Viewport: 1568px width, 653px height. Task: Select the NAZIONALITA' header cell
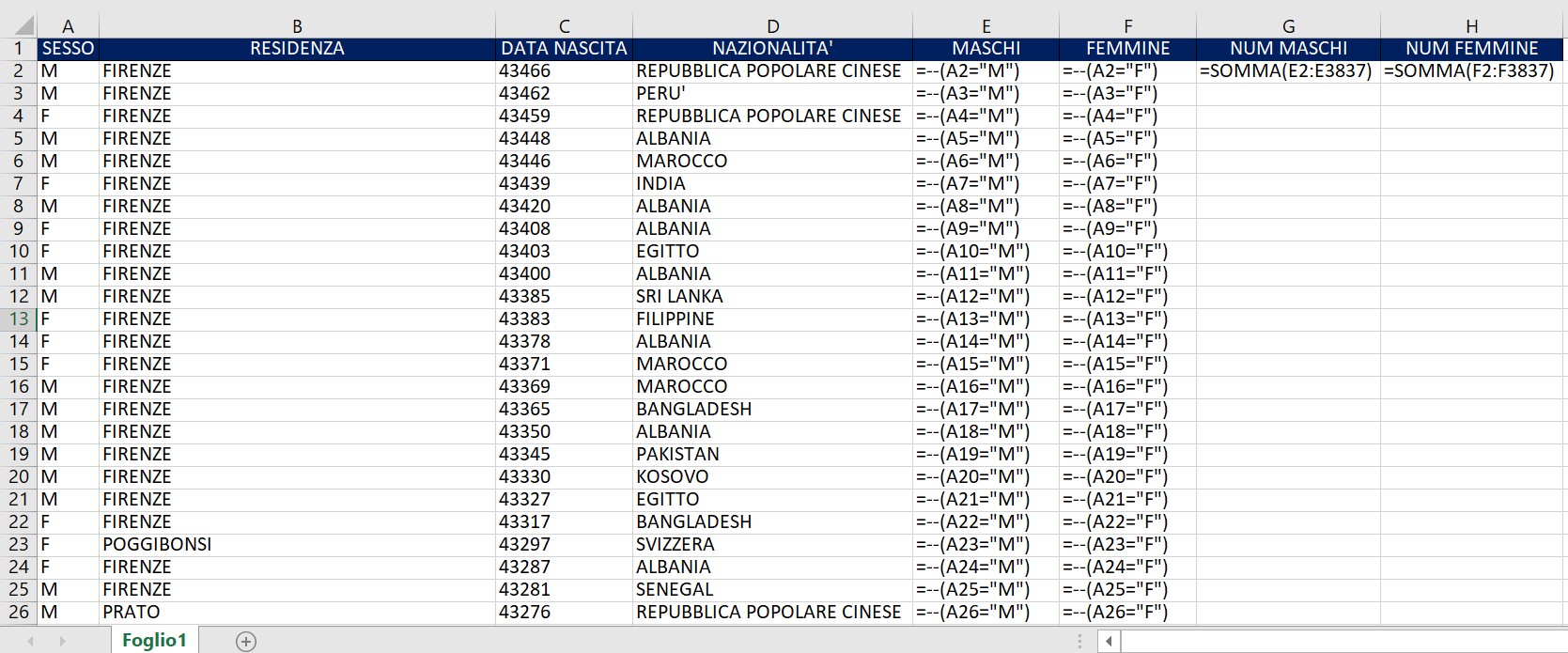click(772, 49)
